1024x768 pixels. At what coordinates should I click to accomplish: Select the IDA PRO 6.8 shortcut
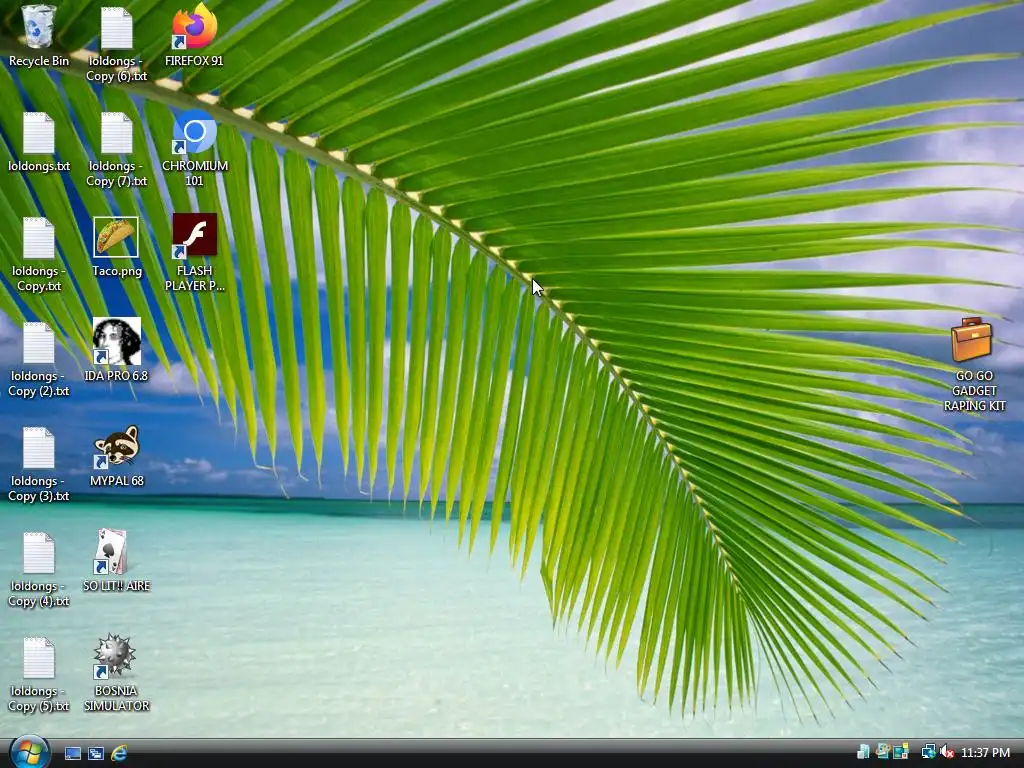click(116, 350)
